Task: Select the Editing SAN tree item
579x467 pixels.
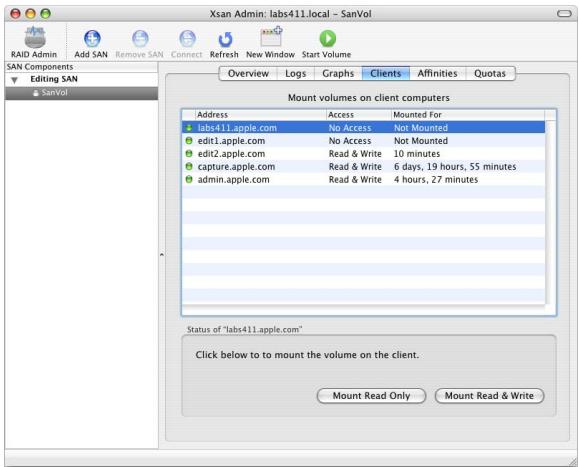Action: coord(81,79)
